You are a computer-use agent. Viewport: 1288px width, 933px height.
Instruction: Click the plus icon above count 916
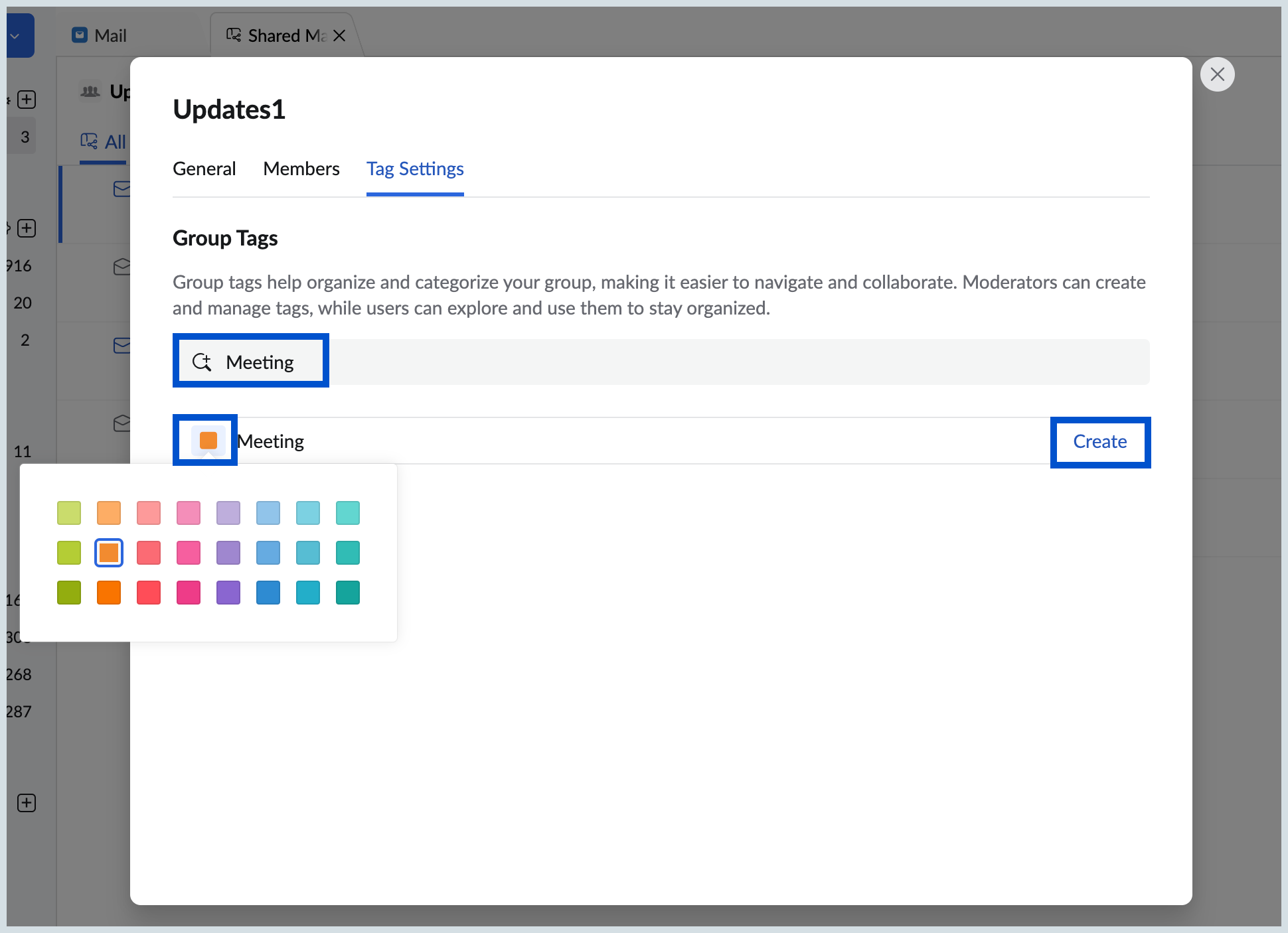[x=27, y=228]
